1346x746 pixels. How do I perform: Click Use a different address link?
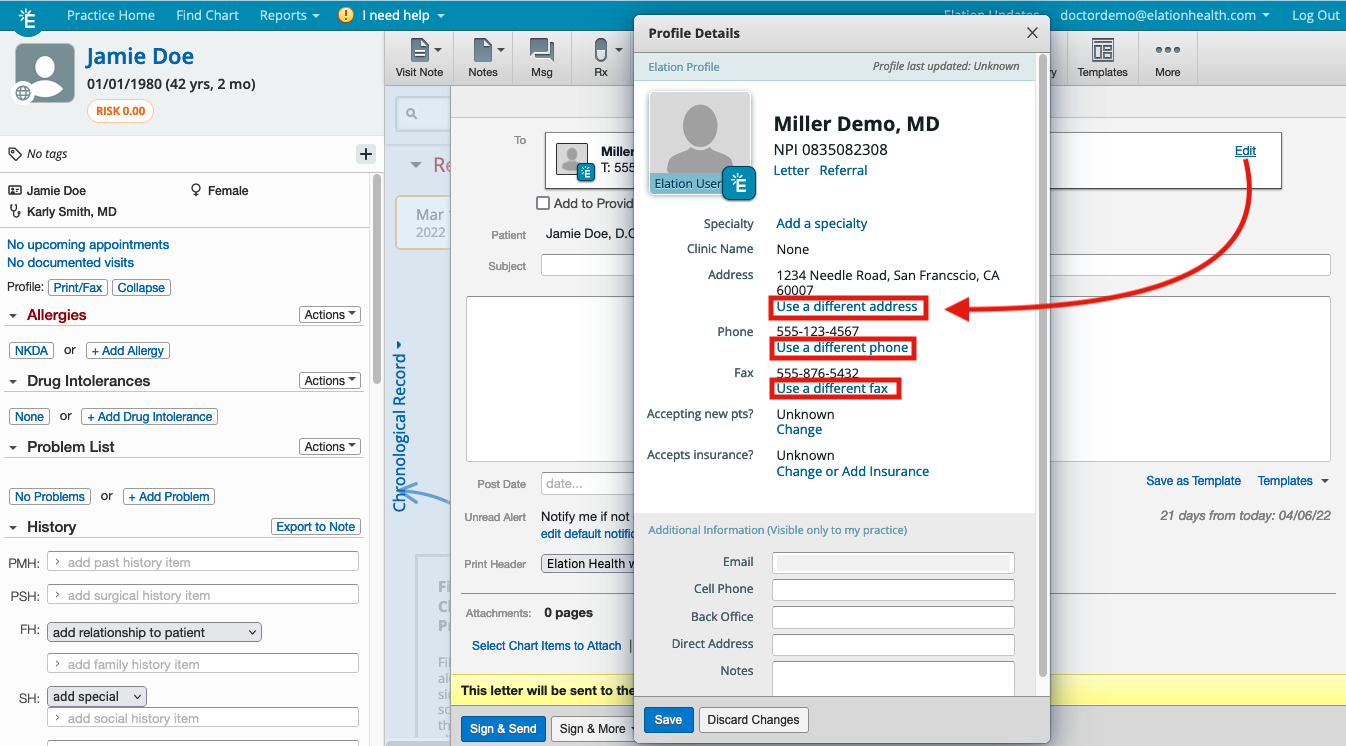[847, 307]
